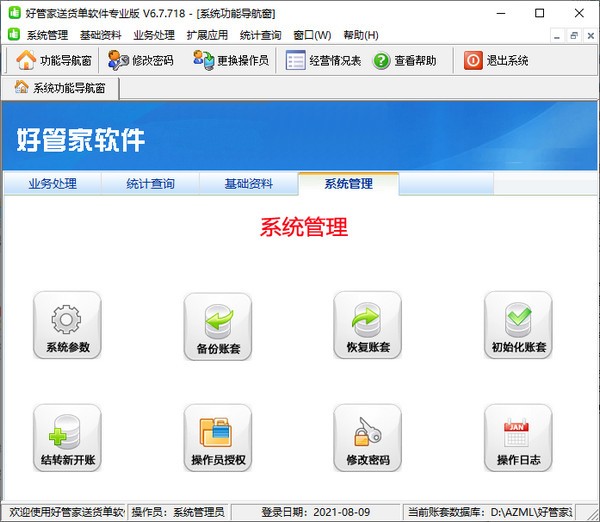Close the inner MDI child window
The image size is (600, 522).
pos(590,36)
